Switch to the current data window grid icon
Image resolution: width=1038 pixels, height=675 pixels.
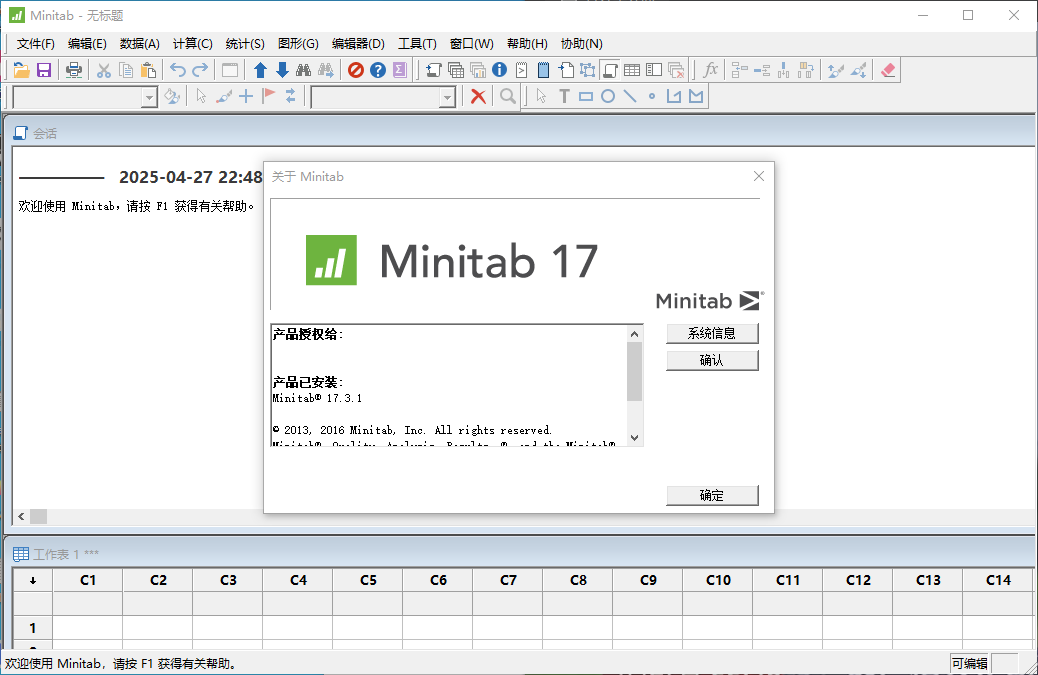632,70
